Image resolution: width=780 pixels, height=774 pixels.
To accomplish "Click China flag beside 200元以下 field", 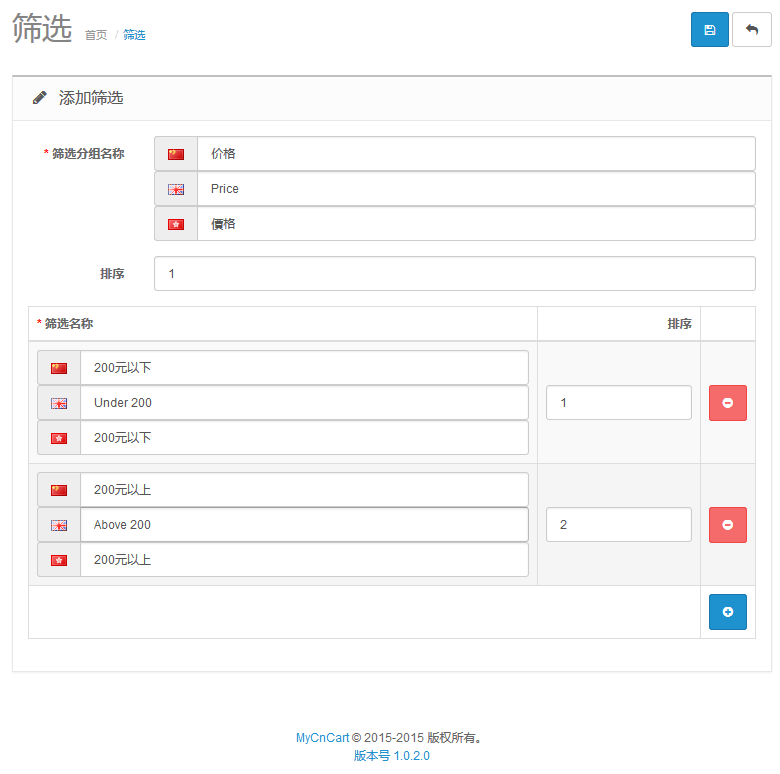I will (59, 368).
